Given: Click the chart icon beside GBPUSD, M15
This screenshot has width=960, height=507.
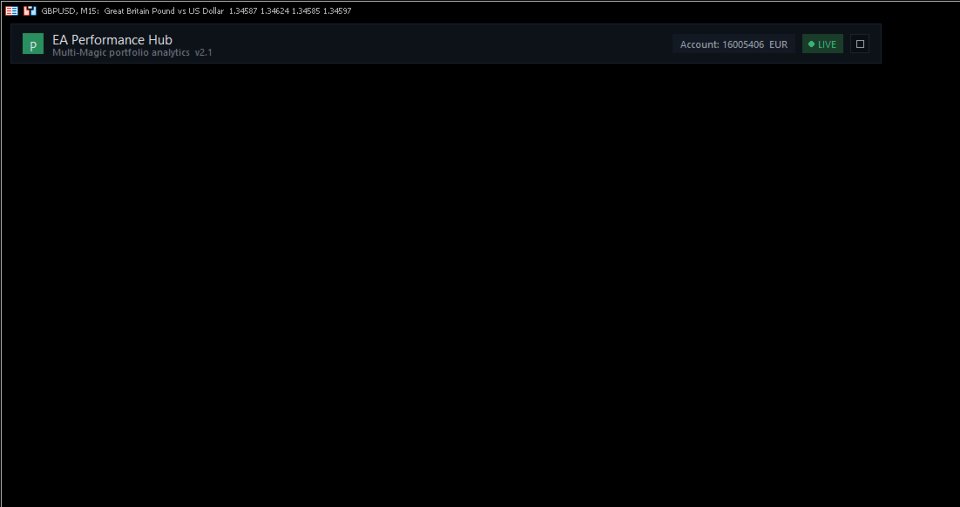Looking at the screenshot, I should pyautogui.click(x=30, y=10).
